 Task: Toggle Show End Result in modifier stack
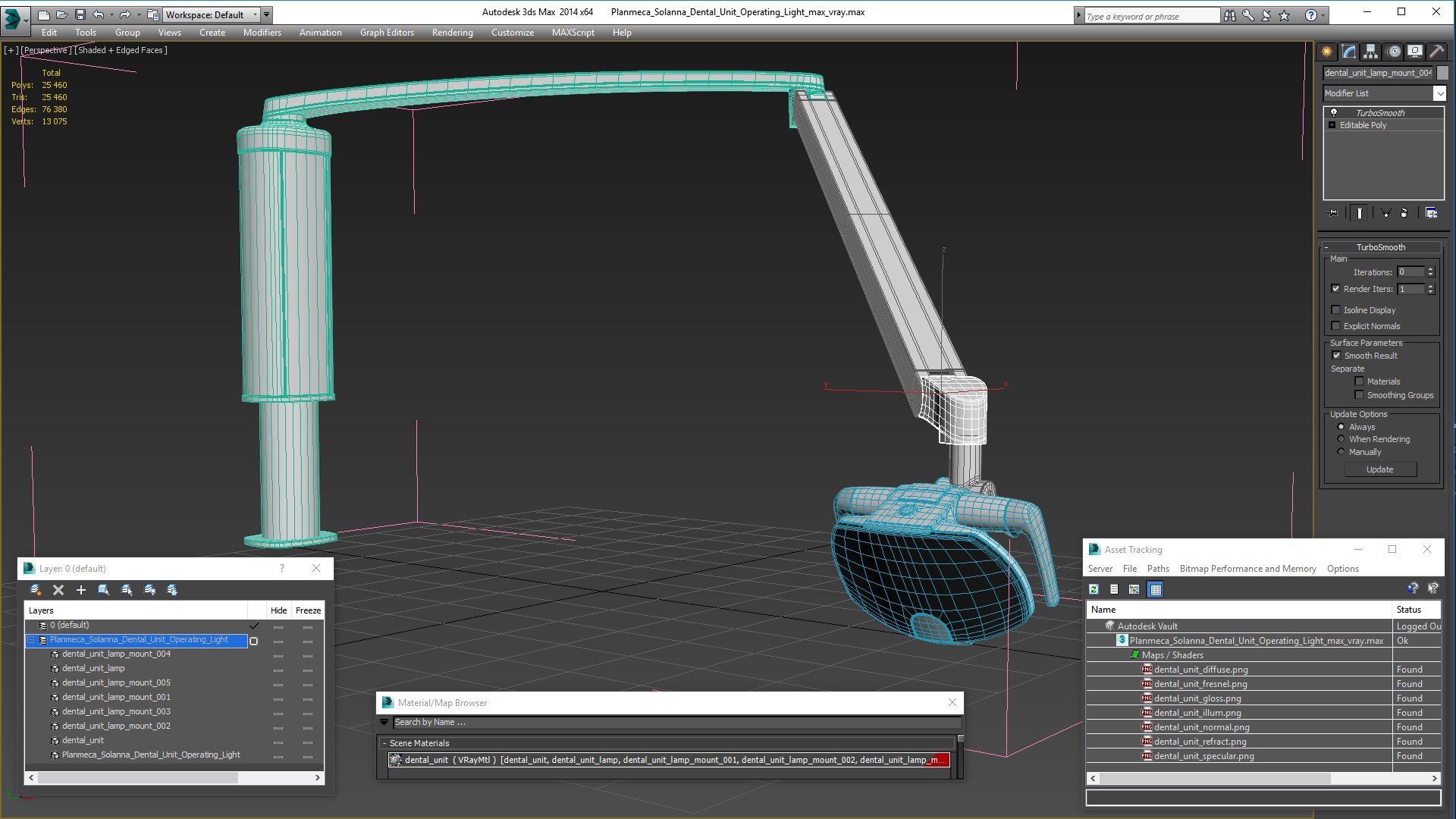pyautogui.click(x=1360, y=213)
